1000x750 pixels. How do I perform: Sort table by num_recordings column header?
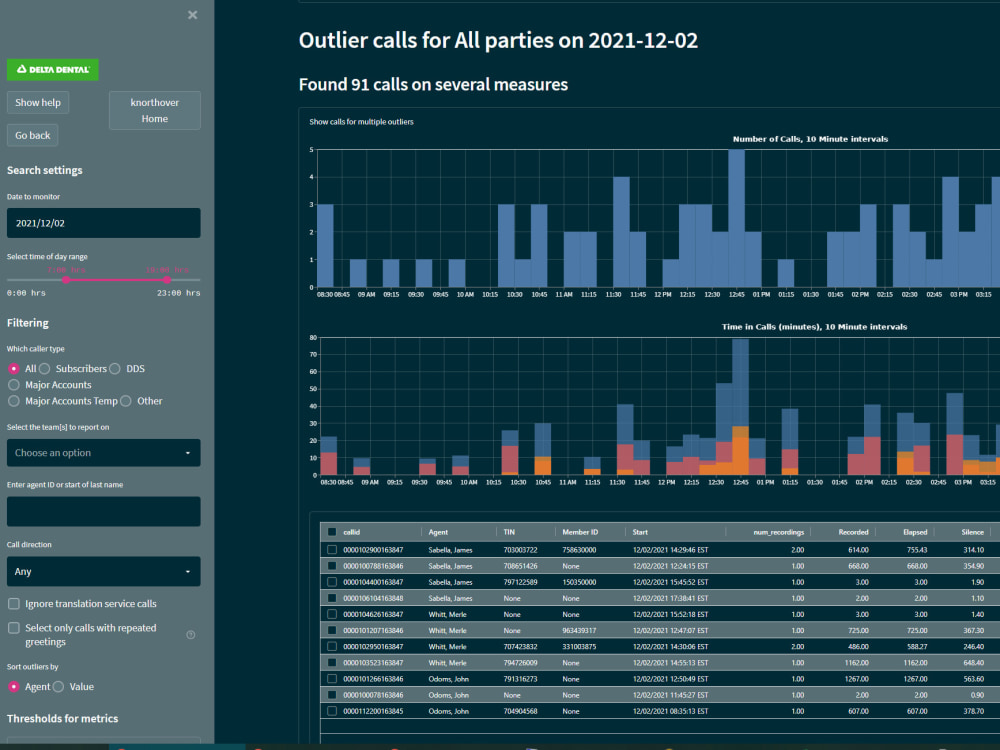(x=778, y=532)
